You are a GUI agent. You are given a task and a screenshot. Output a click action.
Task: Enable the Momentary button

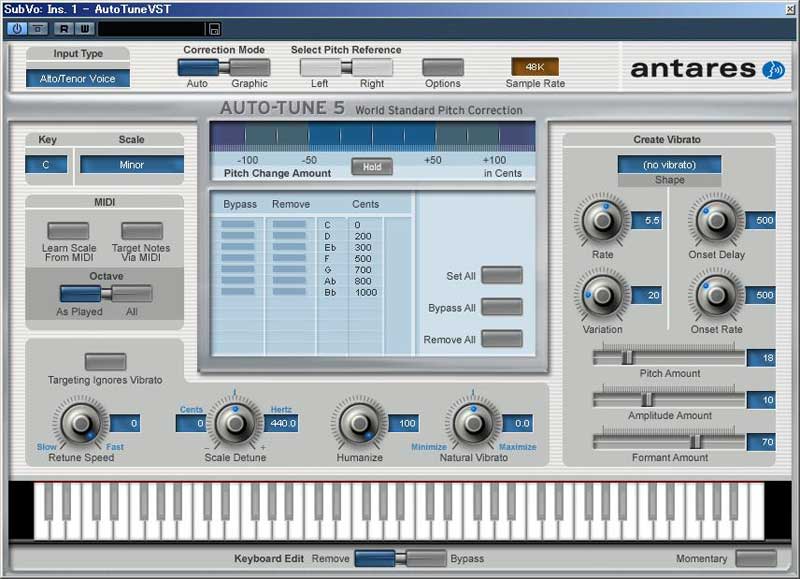click(x=756, y=558)
